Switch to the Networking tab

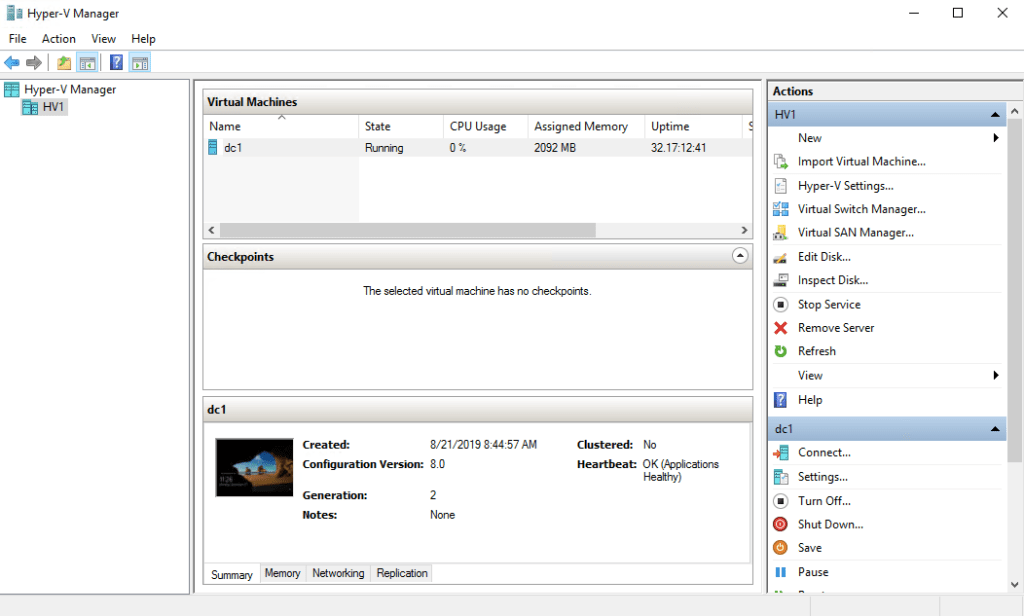point(337,573)
